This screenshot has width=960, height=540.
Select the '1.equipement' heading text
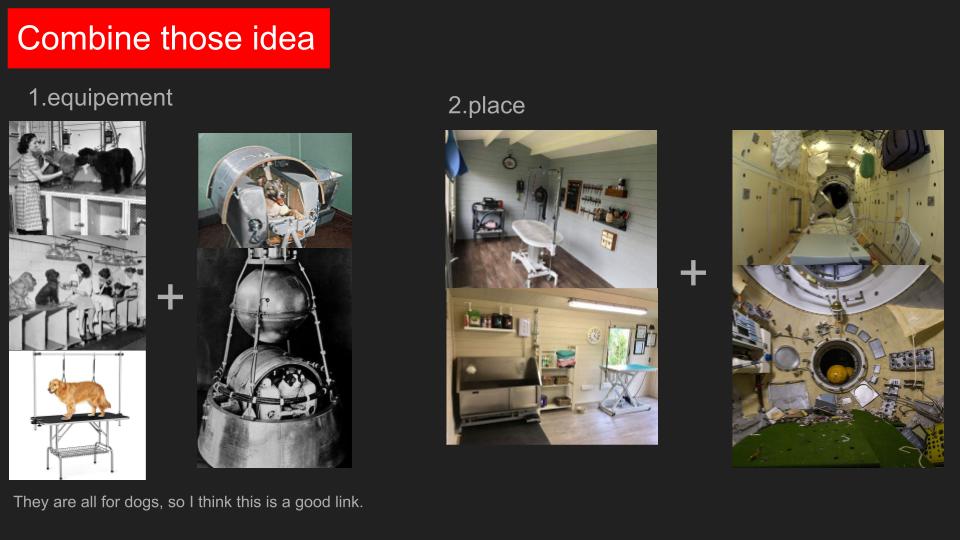pos(100,98)
